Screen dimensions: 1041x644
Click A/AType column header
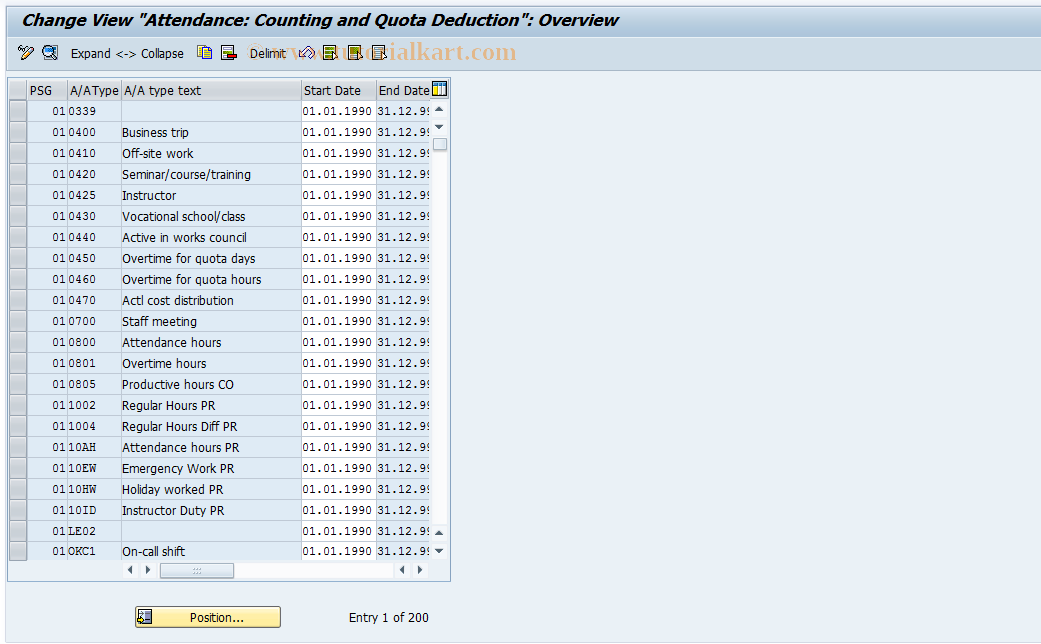94,90
